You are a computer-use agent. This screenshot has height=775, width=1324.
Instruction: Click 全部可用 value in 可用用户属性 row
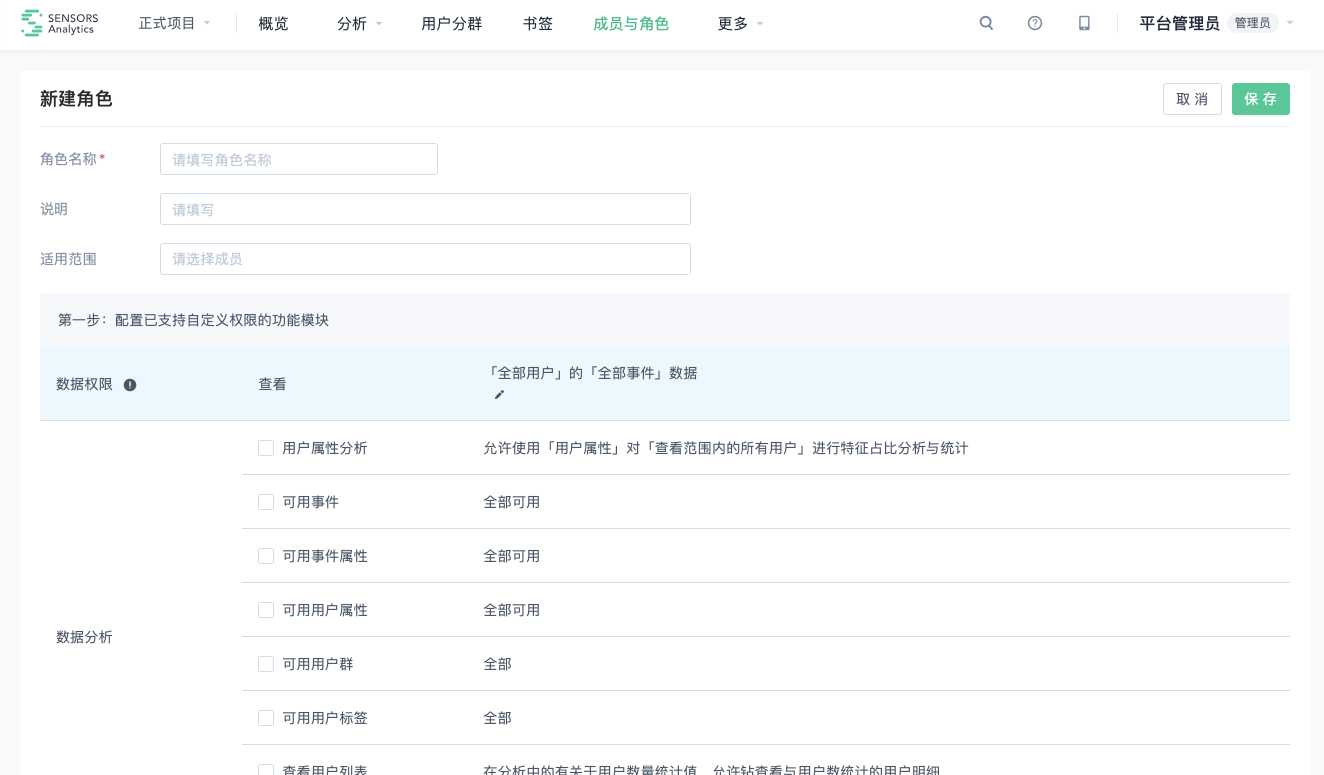[x=512, y=610]
